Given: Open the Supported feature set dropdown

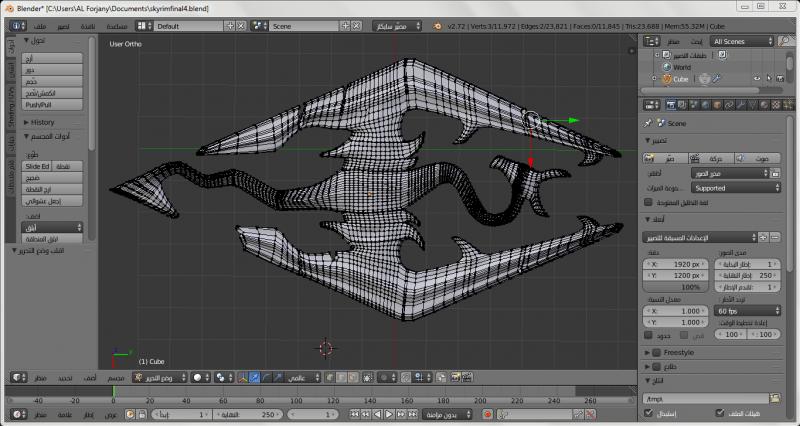Looking at the screenshot, I should point(735,187).
